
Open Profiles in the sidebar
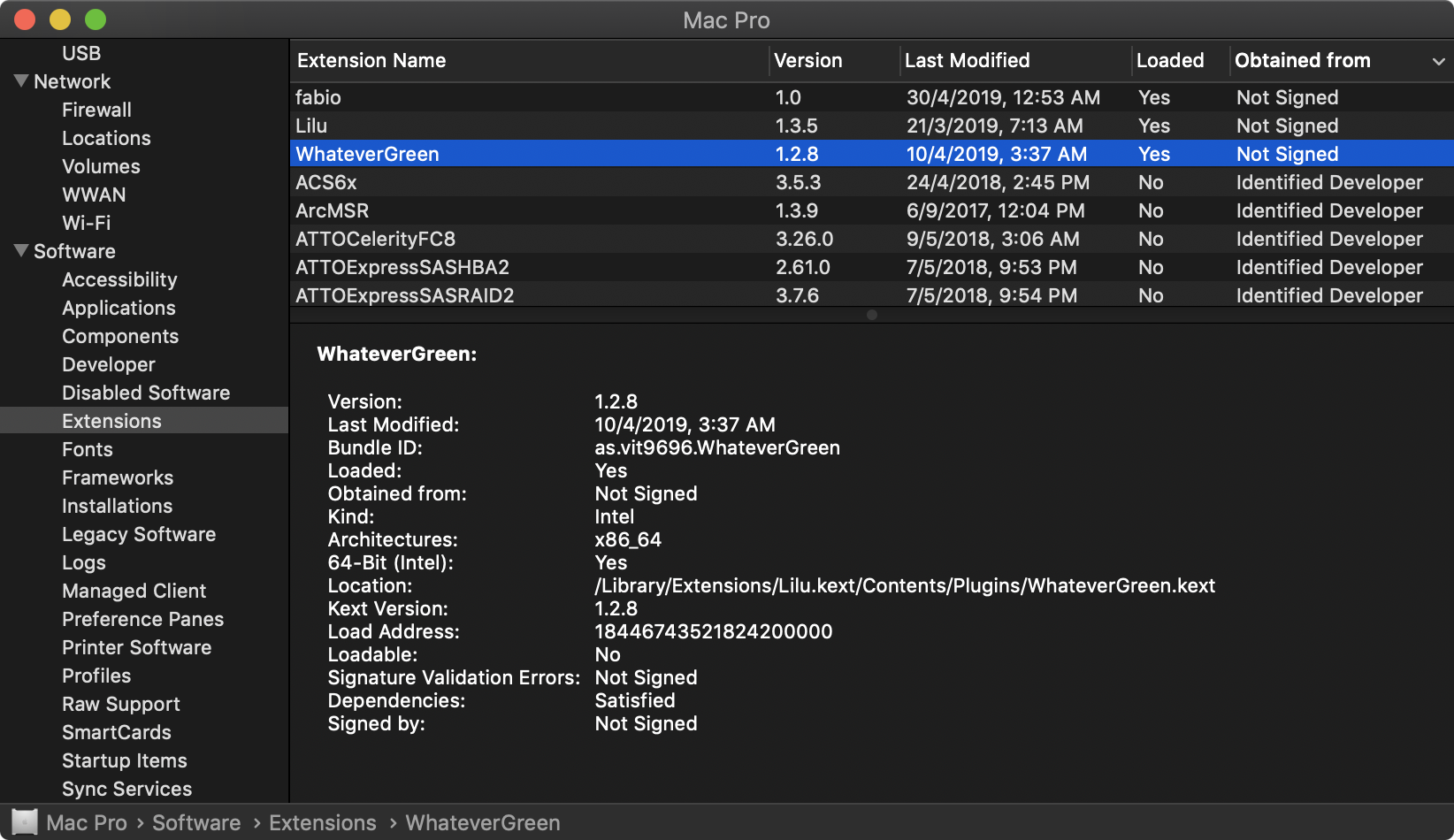point(96,676)
